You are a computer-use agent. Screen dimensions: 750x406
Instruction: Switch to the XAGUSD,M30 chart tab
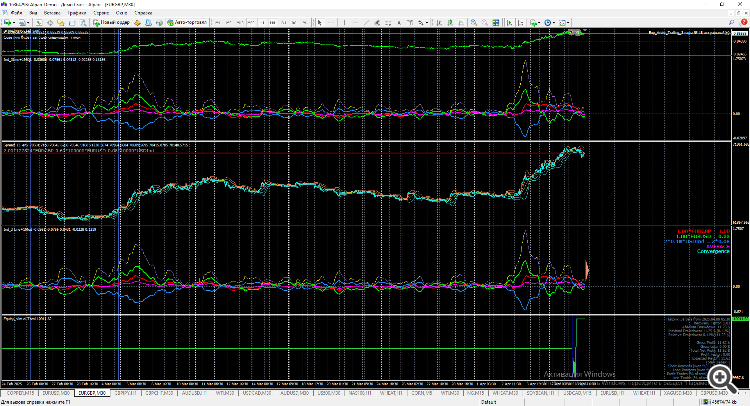678,393
